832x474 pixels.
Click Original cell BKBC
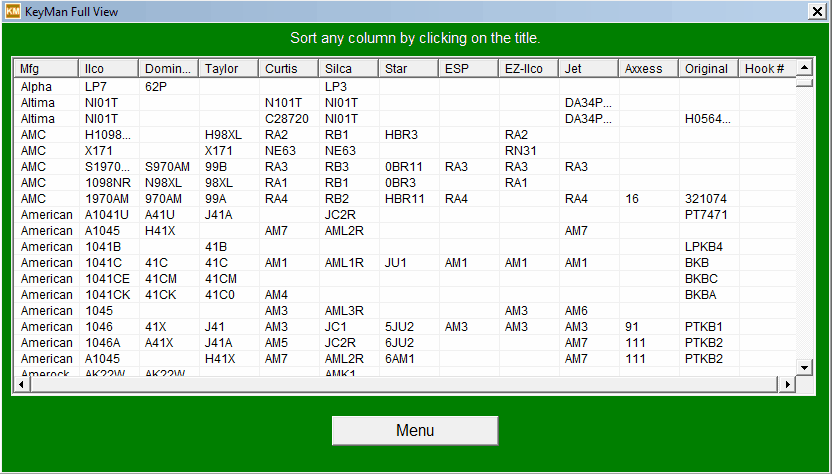pyautogui.click(x=700, y=279)
